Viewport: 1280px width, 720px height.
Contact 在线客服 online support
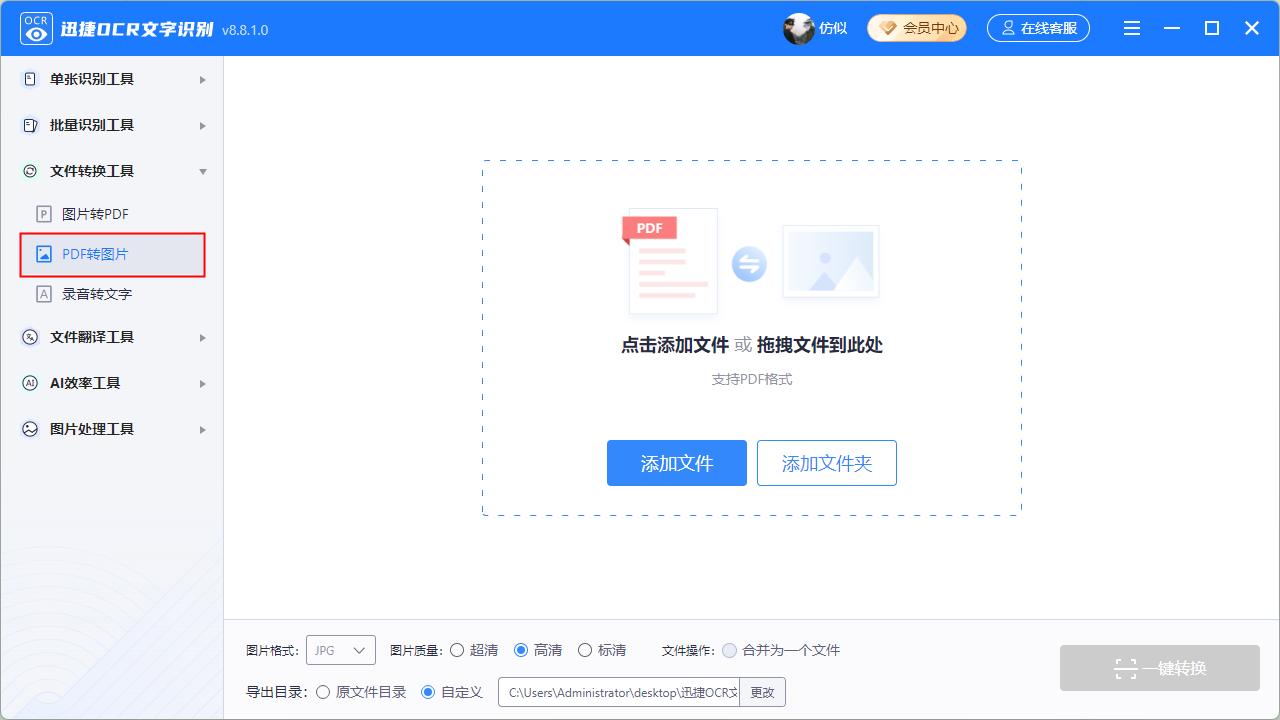click(x=1038, y=28)
